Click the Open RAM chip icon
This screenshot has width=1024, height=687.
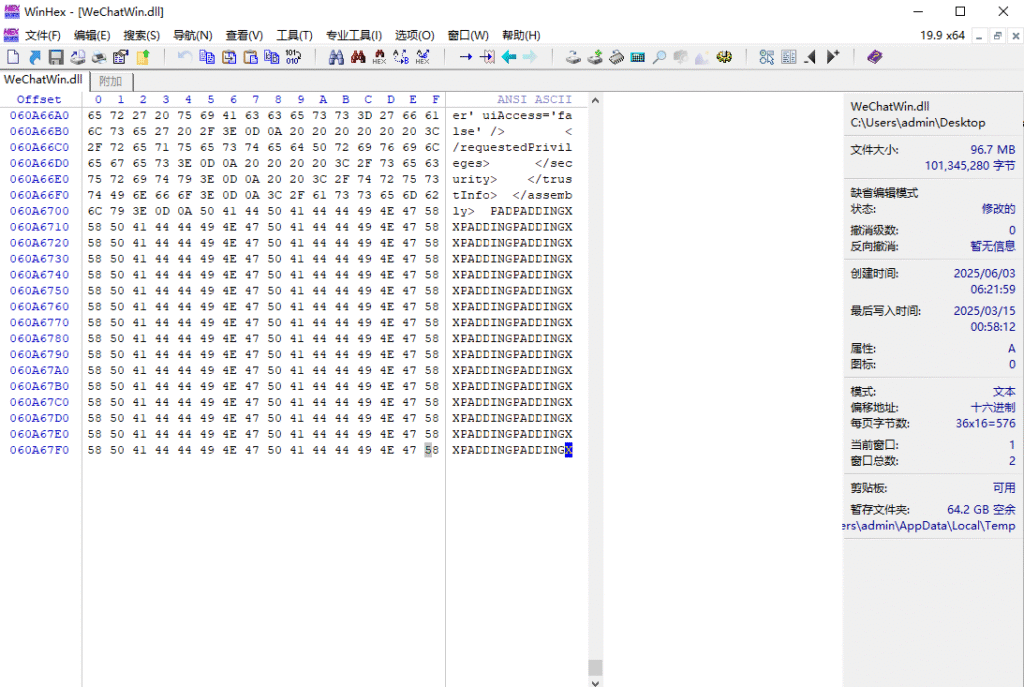tap(616, 57)
